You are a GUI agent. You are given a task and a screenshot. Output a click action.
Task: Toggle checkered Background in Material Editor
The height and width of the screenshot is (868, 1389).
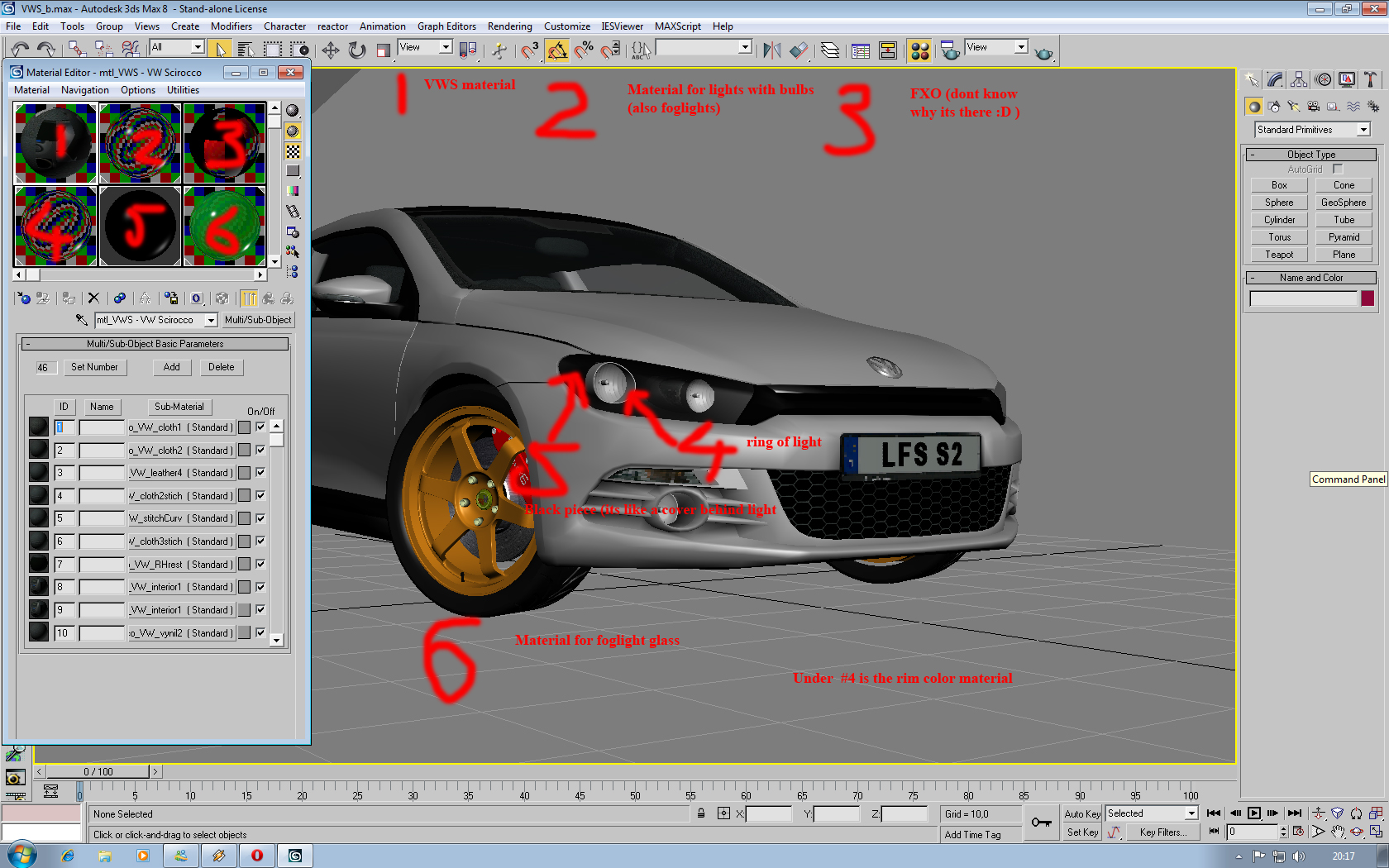[x=293, y=151]
